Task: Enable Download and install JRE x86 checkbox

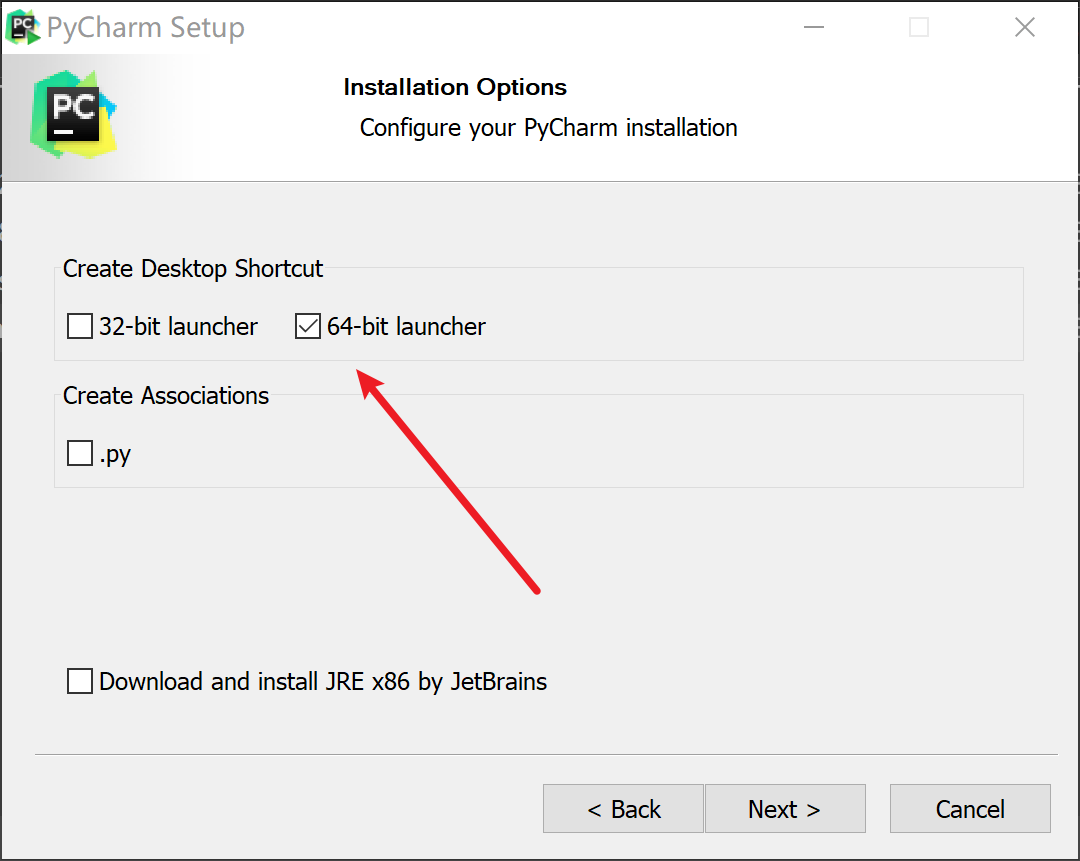Action: [x=80, y=681]
